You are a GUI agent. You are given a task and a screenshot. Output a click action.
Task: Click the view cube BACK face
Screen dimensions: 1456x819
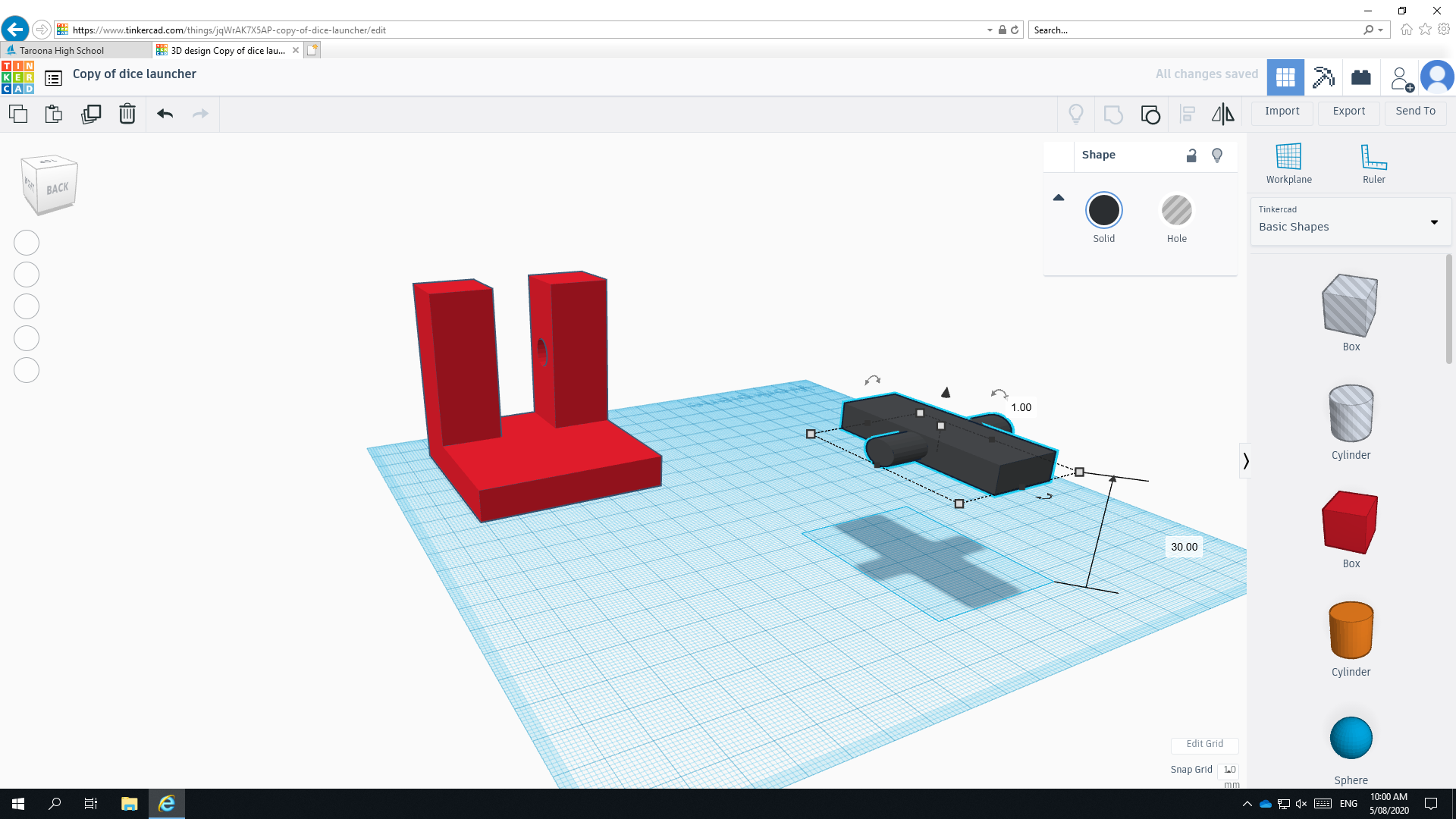[57, 189]
